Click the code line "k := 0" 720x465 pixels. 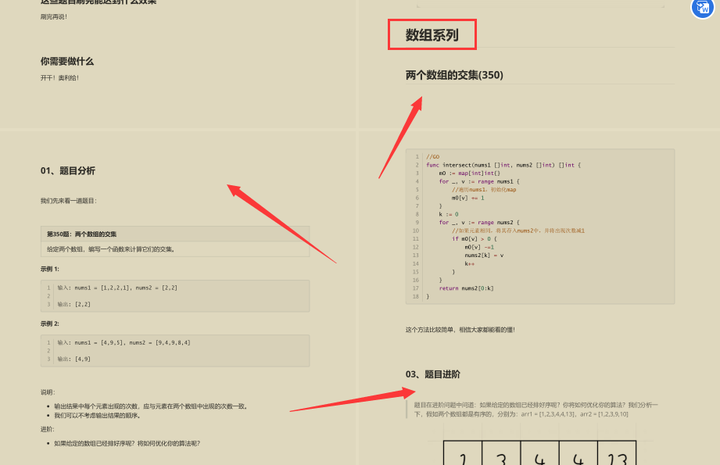coord(449,214)
